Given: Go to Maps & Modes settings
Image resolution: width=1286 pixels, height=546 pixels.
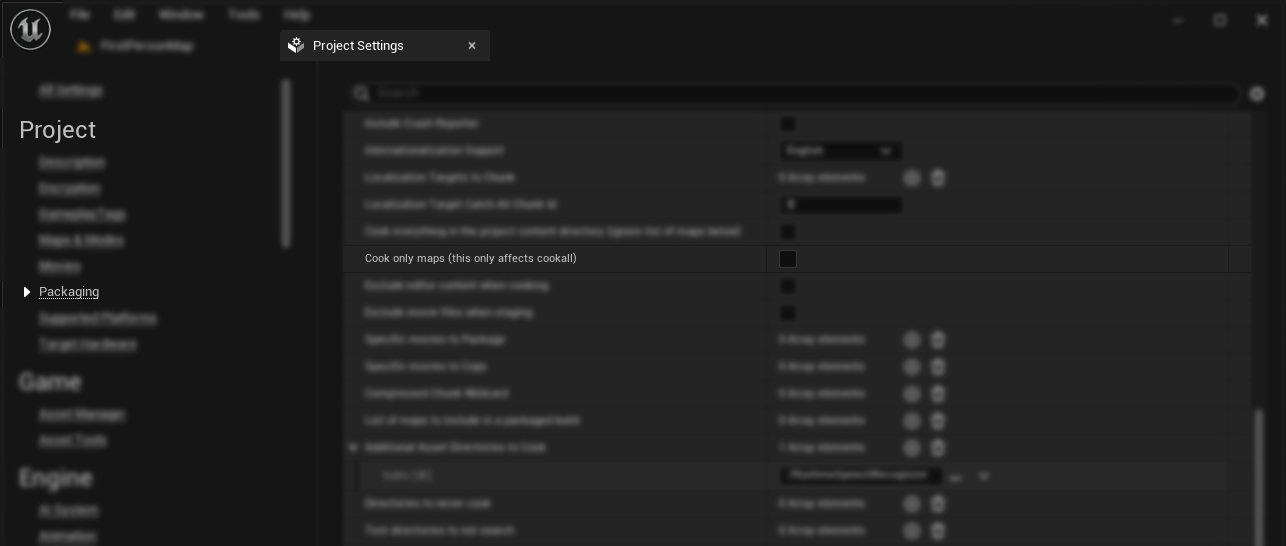Looking at the screenshot, I should click(x=81, y=240).
